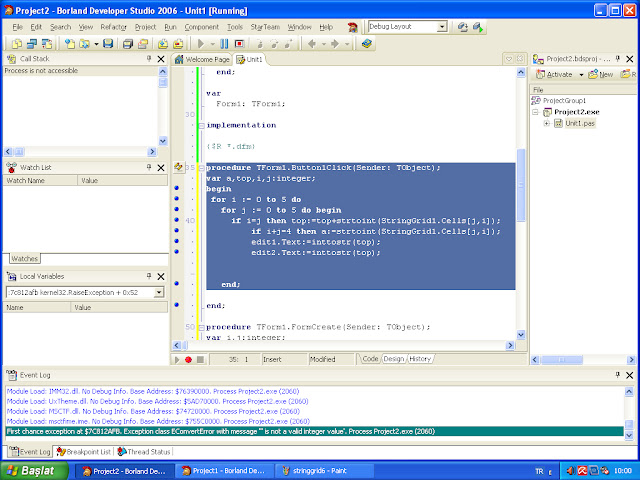The image size is (640, 480).
Task: Open the Refactor menu
Action: pyautogui.click(x=113, y=27)
